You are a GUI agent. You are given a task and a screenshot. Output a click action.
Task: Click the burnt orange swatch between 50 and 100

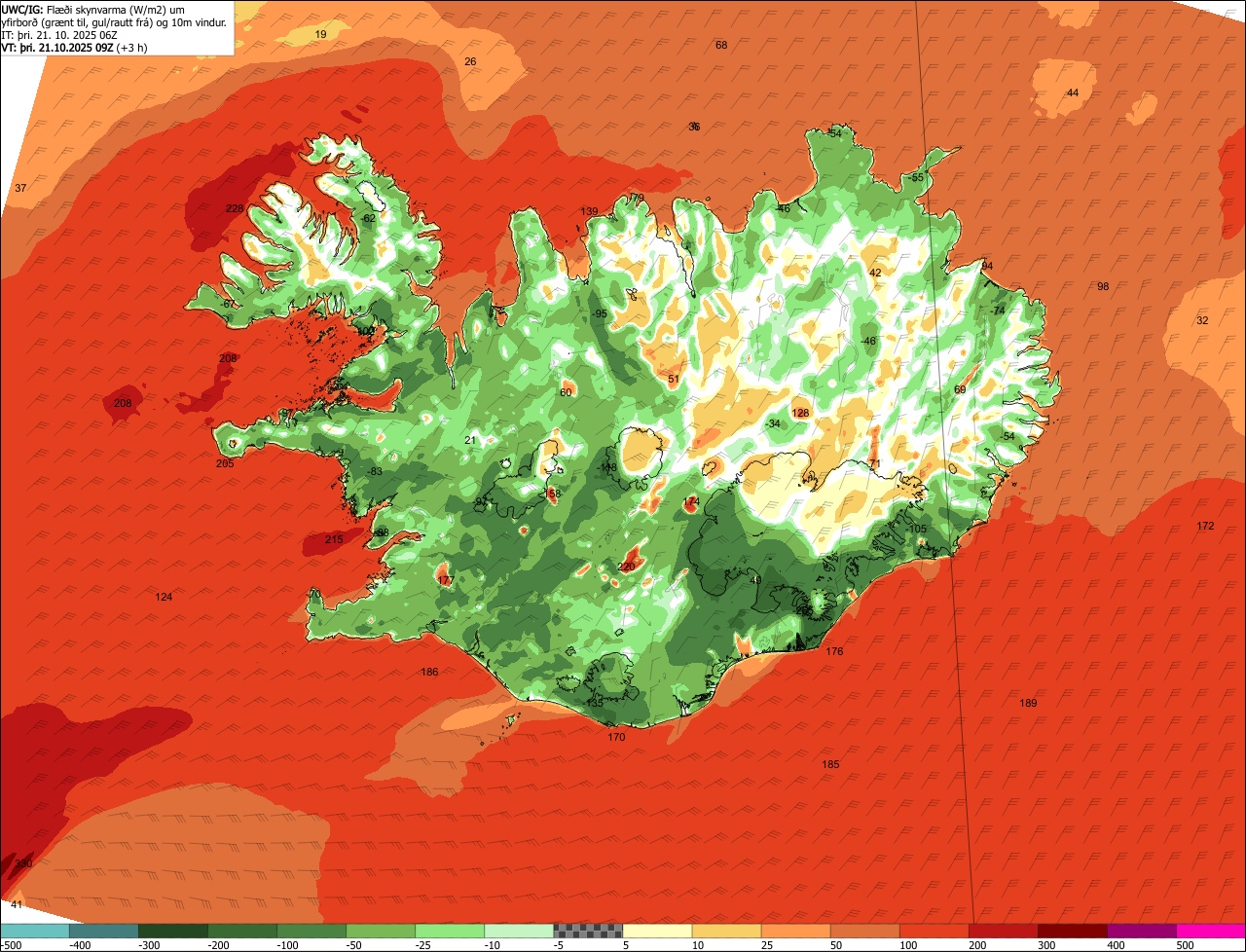[x=864, y=931]
